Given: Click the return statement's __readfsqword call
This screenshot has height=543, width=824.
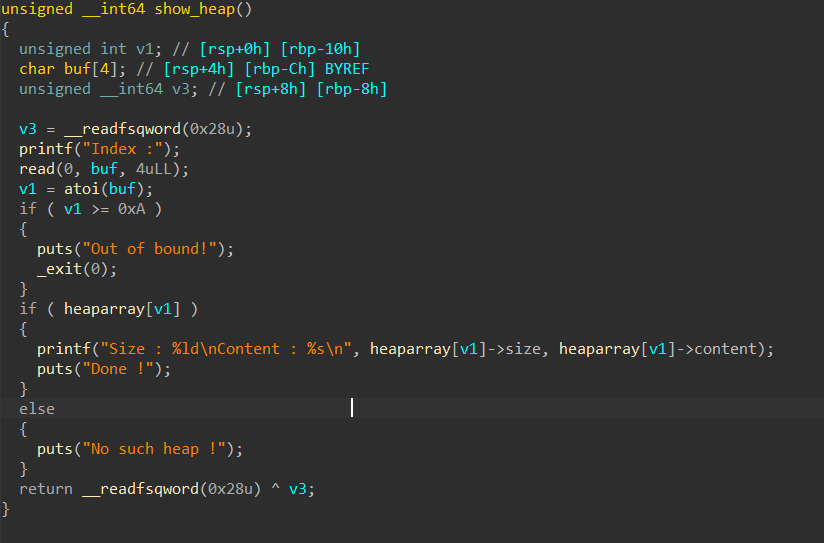Looking at the screenshot, I should [x=171, y=489].
